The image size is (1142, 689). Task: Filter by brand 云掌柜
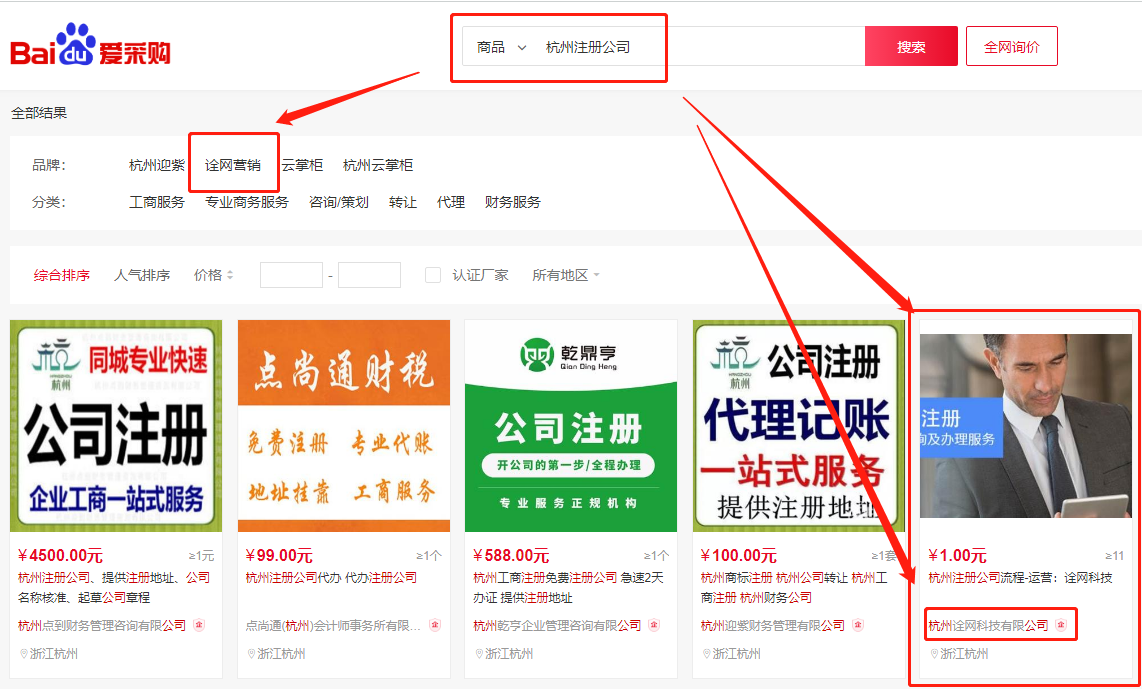coord(302,165)
